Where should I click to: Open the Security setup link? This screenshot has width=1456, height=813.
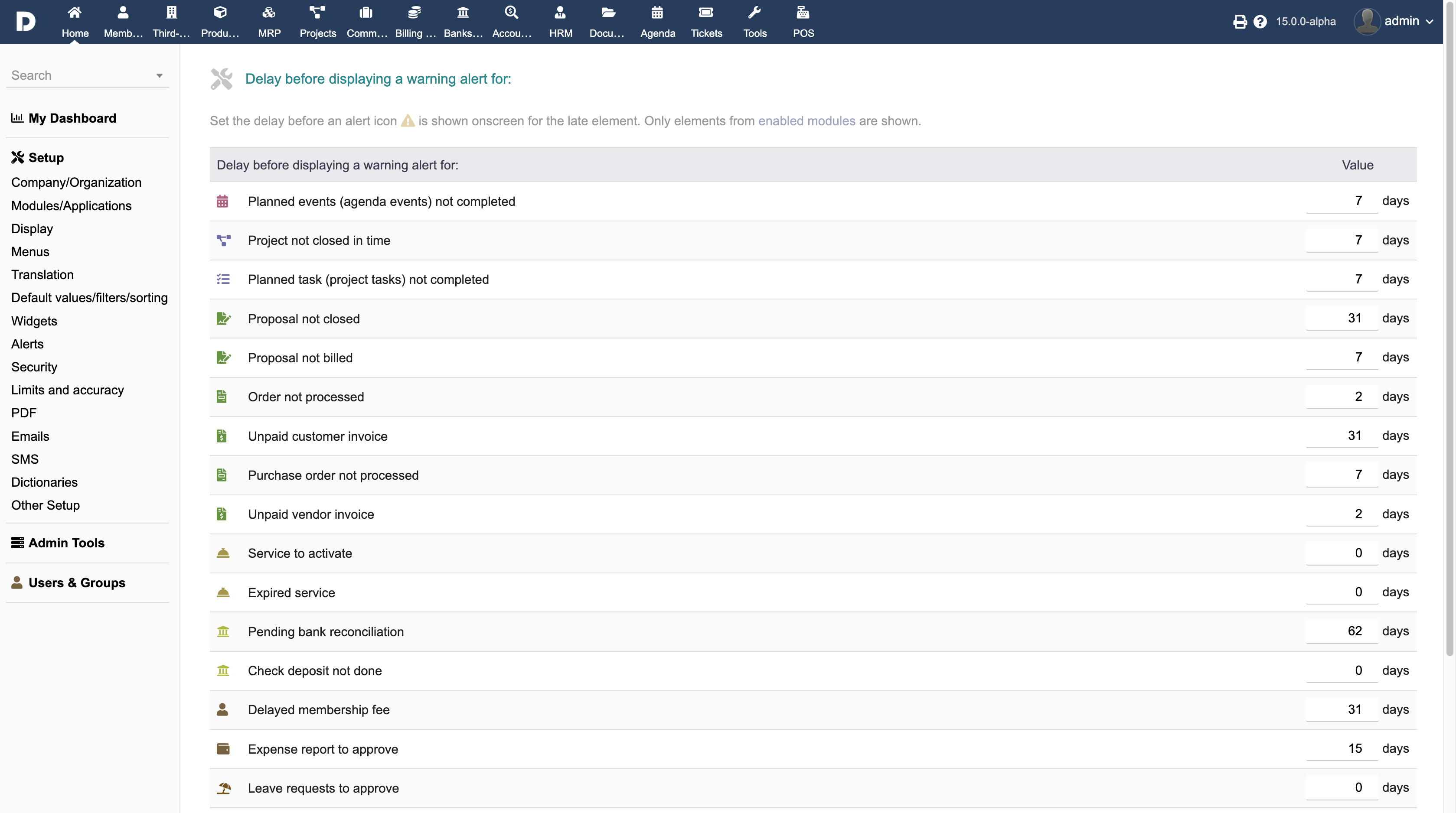pyautogui.click(x=34, y=367)
